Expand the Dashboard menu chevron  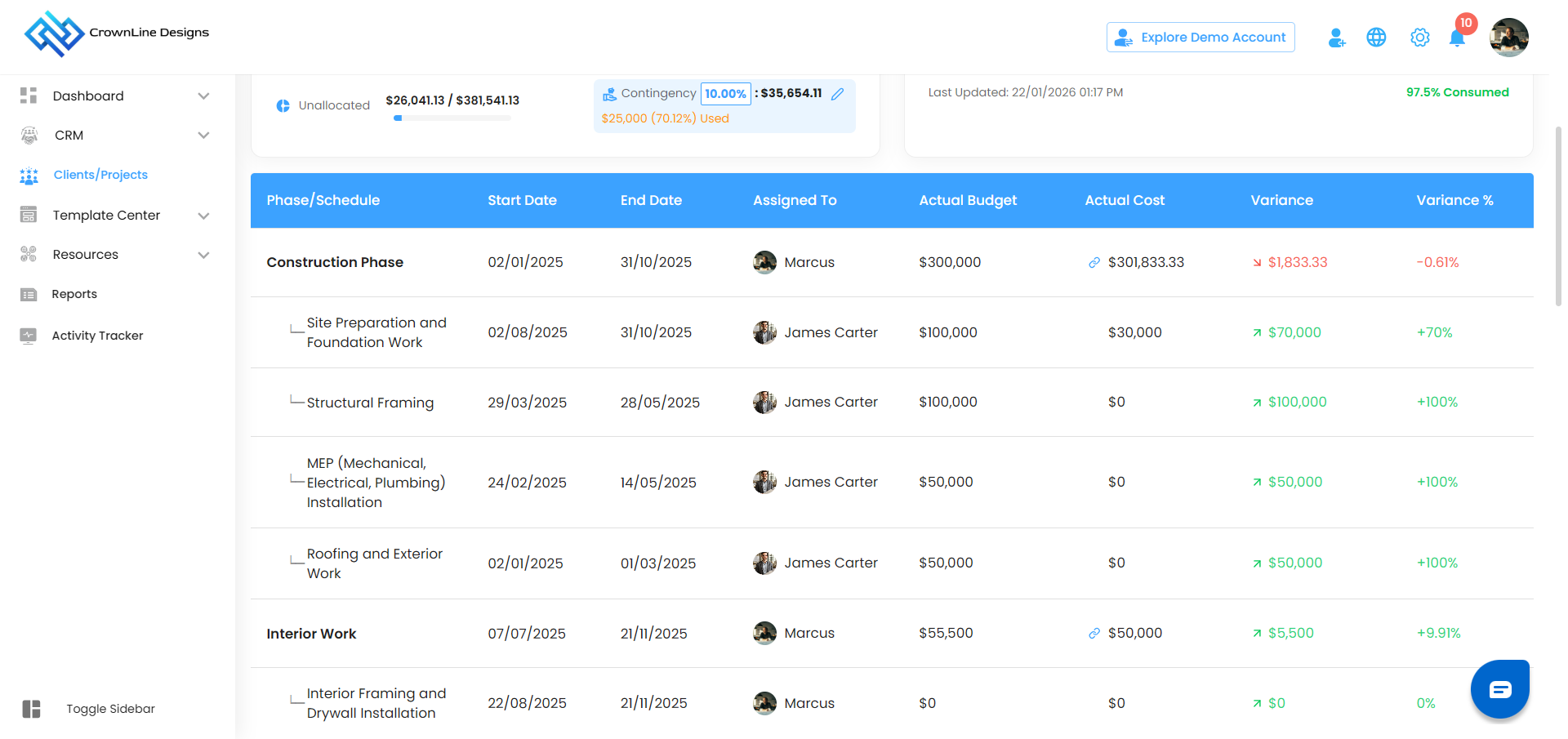tap(204, 96)
